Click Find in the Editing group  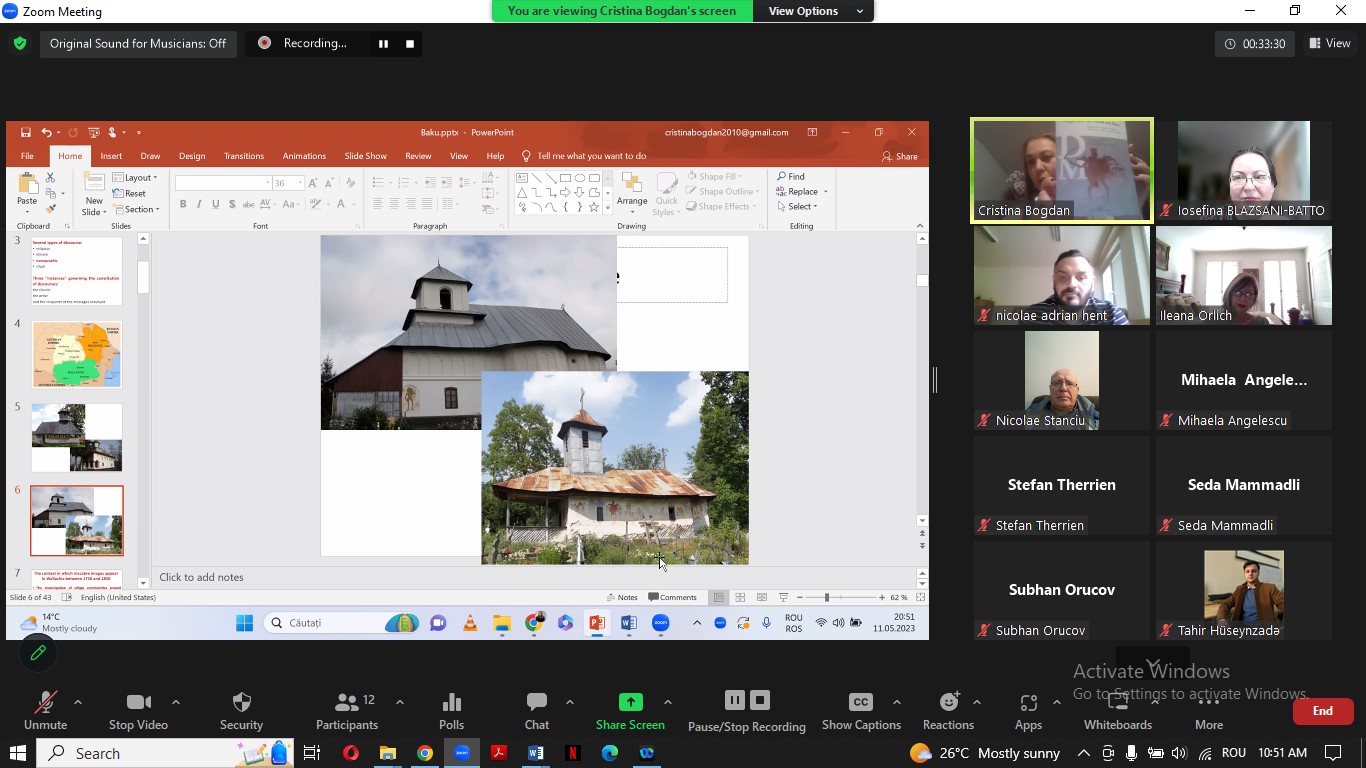[x=790, y=176]
